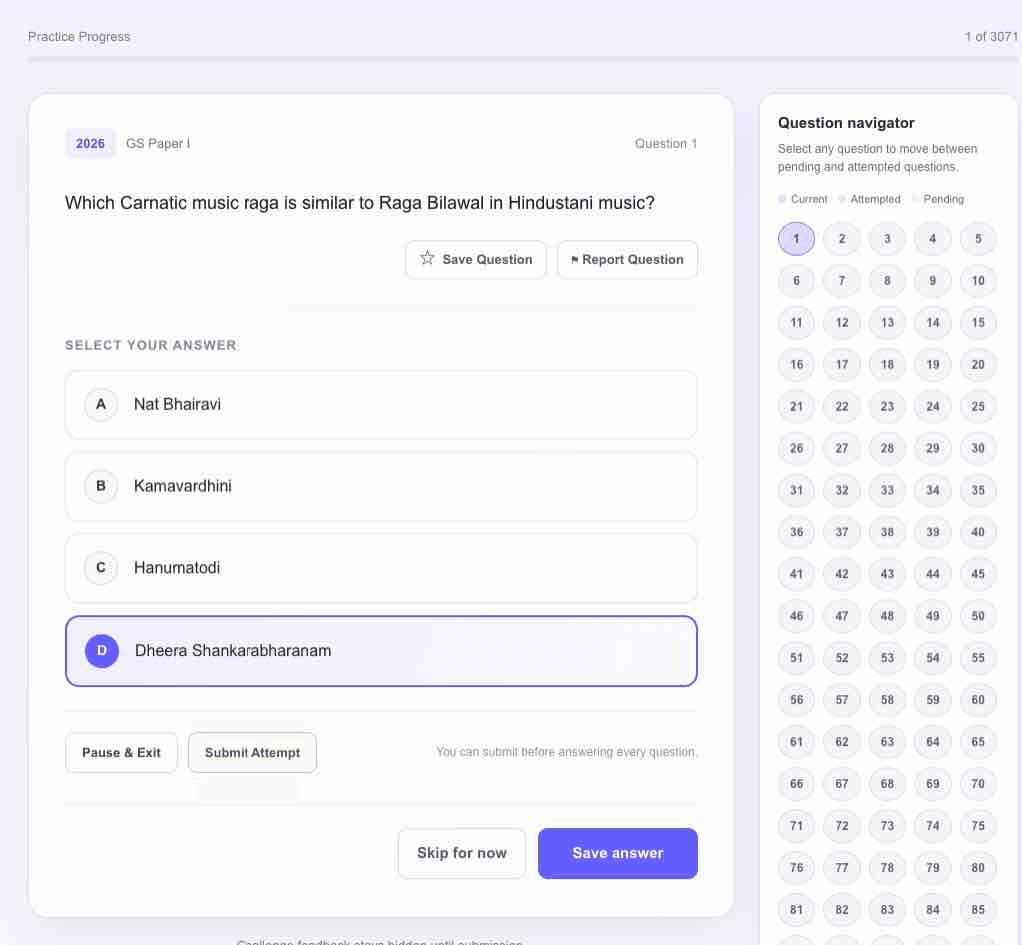Click the 2026 year badge

point(90,143)
